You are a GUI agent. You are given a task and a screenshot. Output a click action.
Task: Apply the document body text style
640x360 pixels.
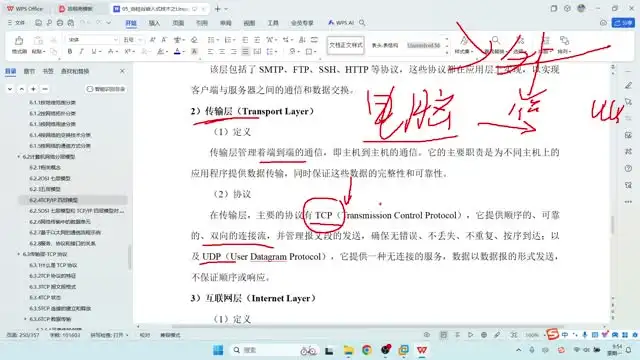(345, 45)
